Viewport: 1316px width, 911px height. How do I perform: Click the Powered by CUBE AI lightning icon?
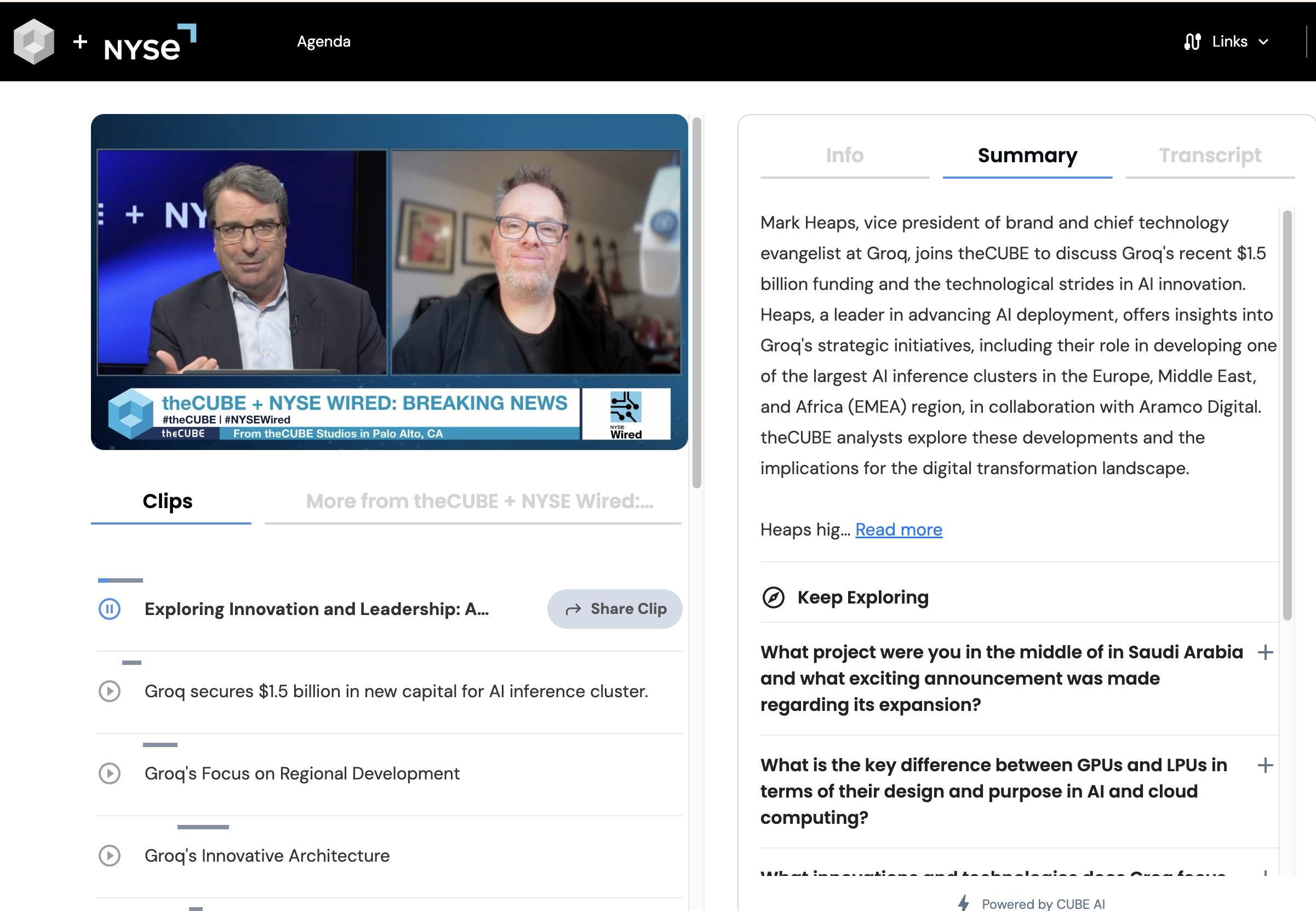point(964,903)
